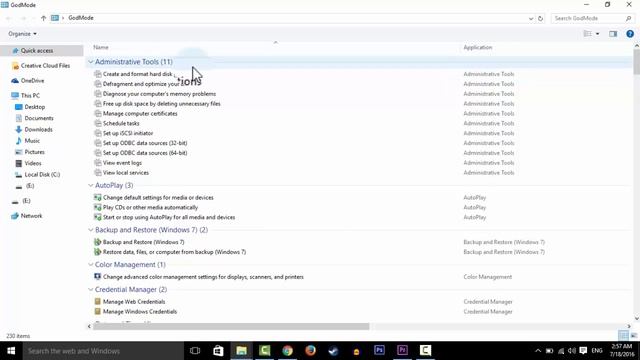
Task: Click the taskbar search box
Action: [103, 351]
